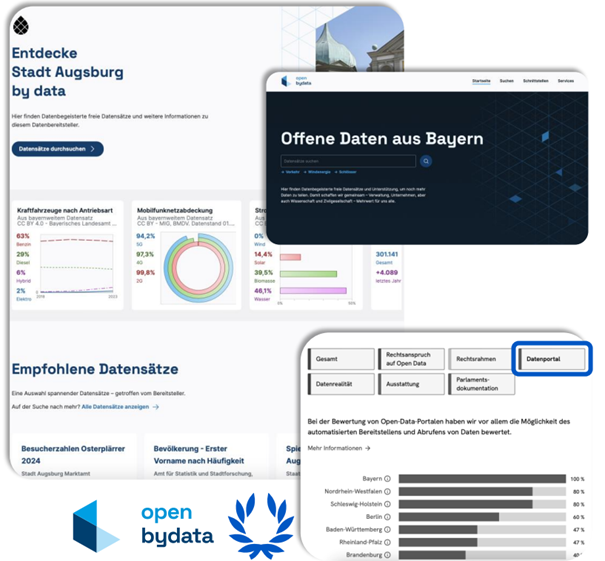Click the Nordrhein-Westfalen 80 % progress bar

click(x=482, y=492)
